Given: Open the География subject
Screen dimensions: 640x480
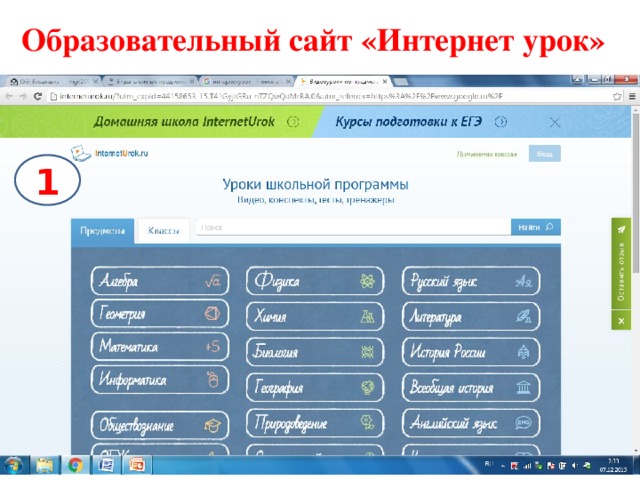Looking at the screenshot, I should (315, 387).
